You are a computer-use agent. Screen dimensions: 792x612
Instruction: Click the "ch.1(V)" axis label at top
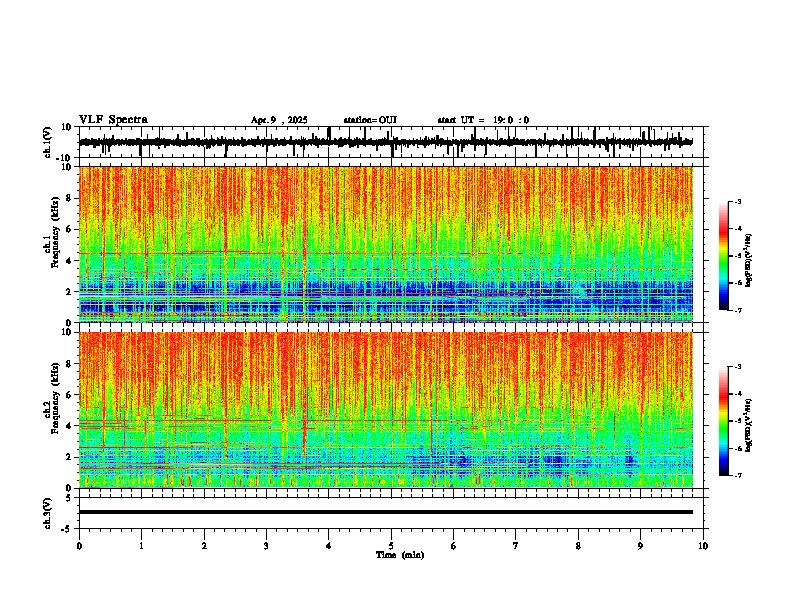pyautogui.click(x=48, y=142)
